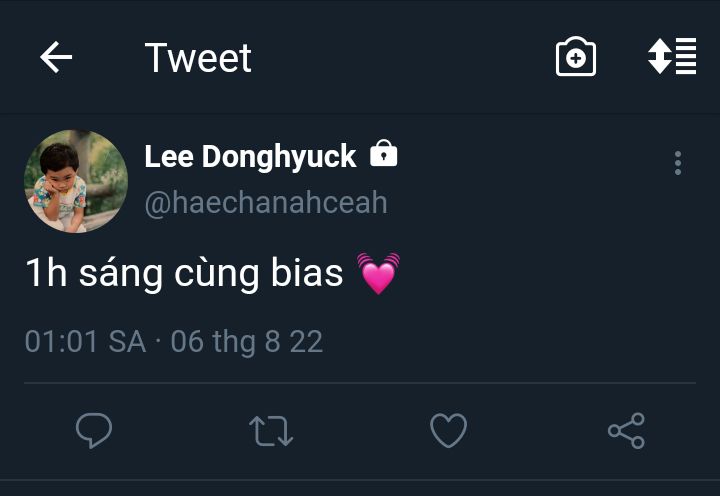Tap the "06 thg 8 22" date

(247, 342)
